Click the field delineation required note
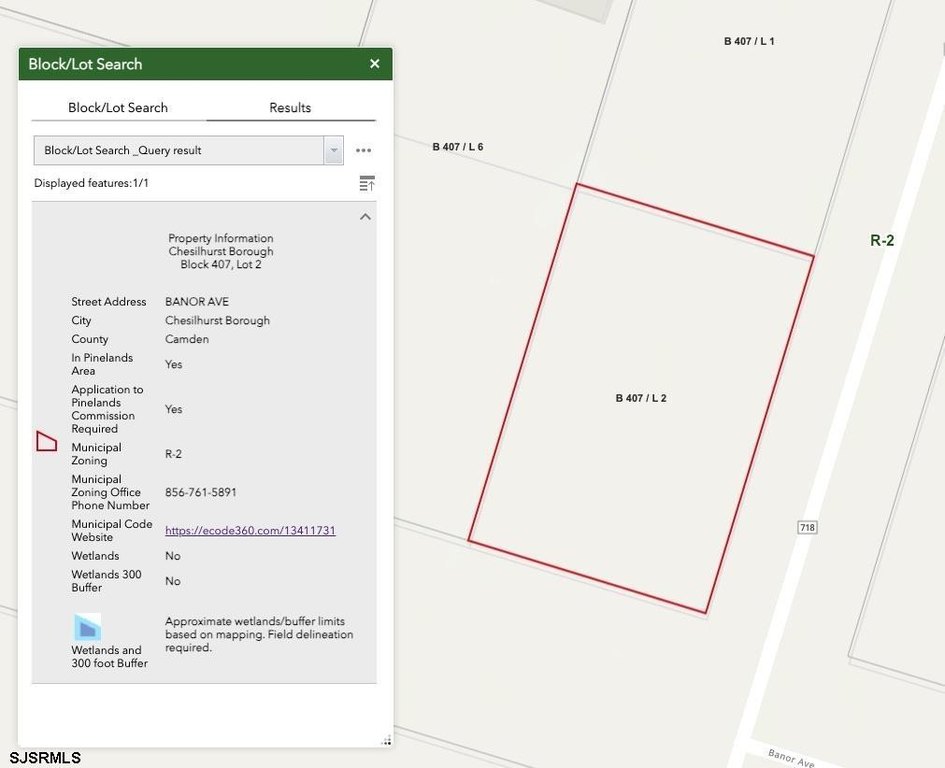This screenshot has height=768, width=945. (x=259, y=634)
